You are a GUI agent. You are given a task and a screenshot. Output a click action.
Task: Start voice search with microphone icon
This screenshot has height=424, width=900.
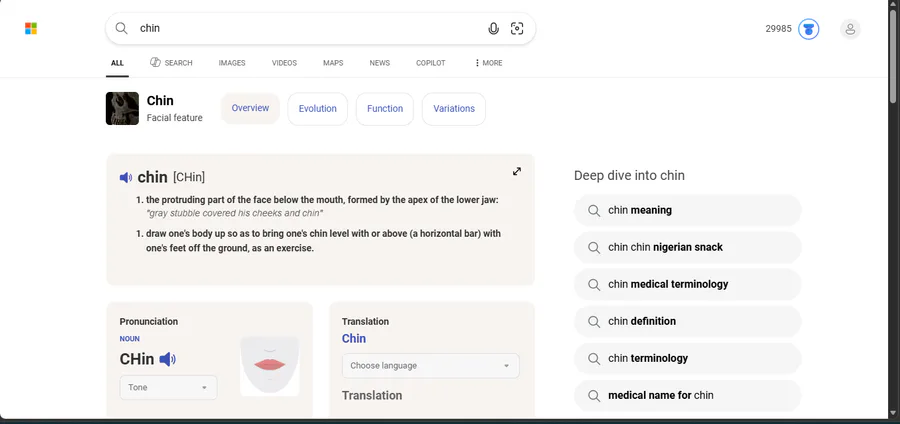[x=493, y=29]
